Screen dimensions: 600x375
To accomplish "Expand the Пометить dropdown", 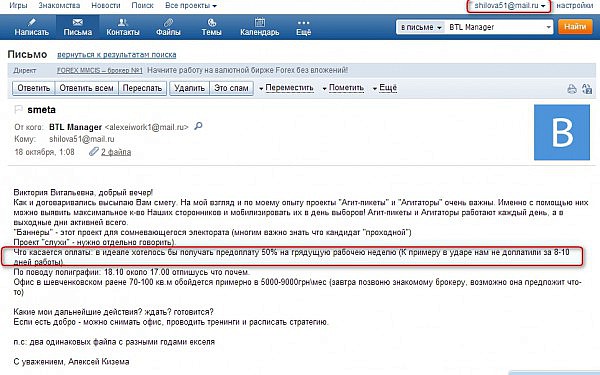I will [x=343, y=88].
